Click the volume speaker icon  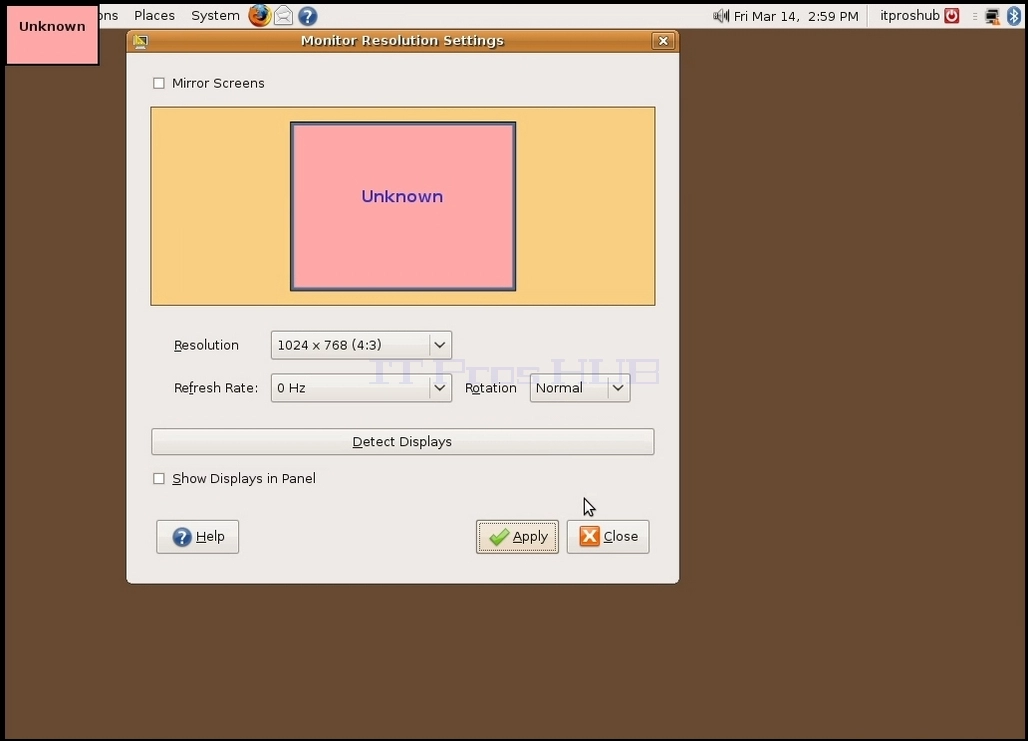tap(721, 16)
